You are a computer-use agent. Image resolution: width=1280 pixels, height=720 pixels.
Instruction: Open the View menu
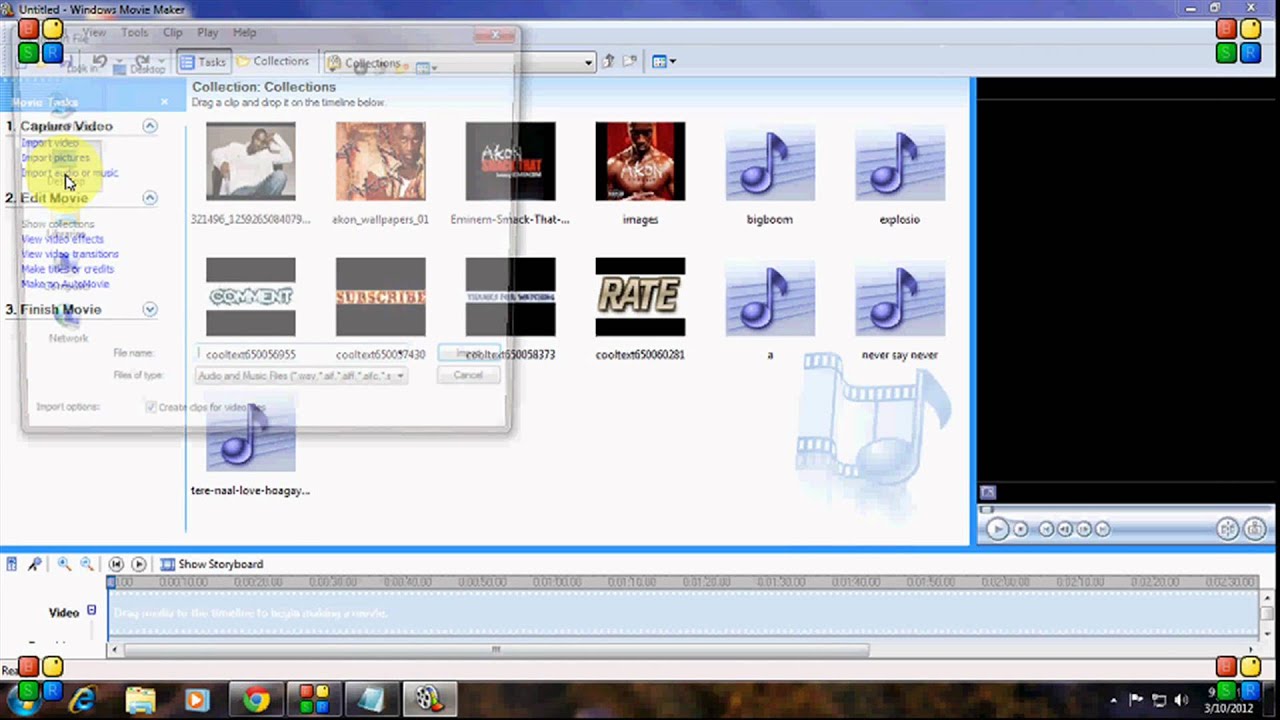(94, 33)
